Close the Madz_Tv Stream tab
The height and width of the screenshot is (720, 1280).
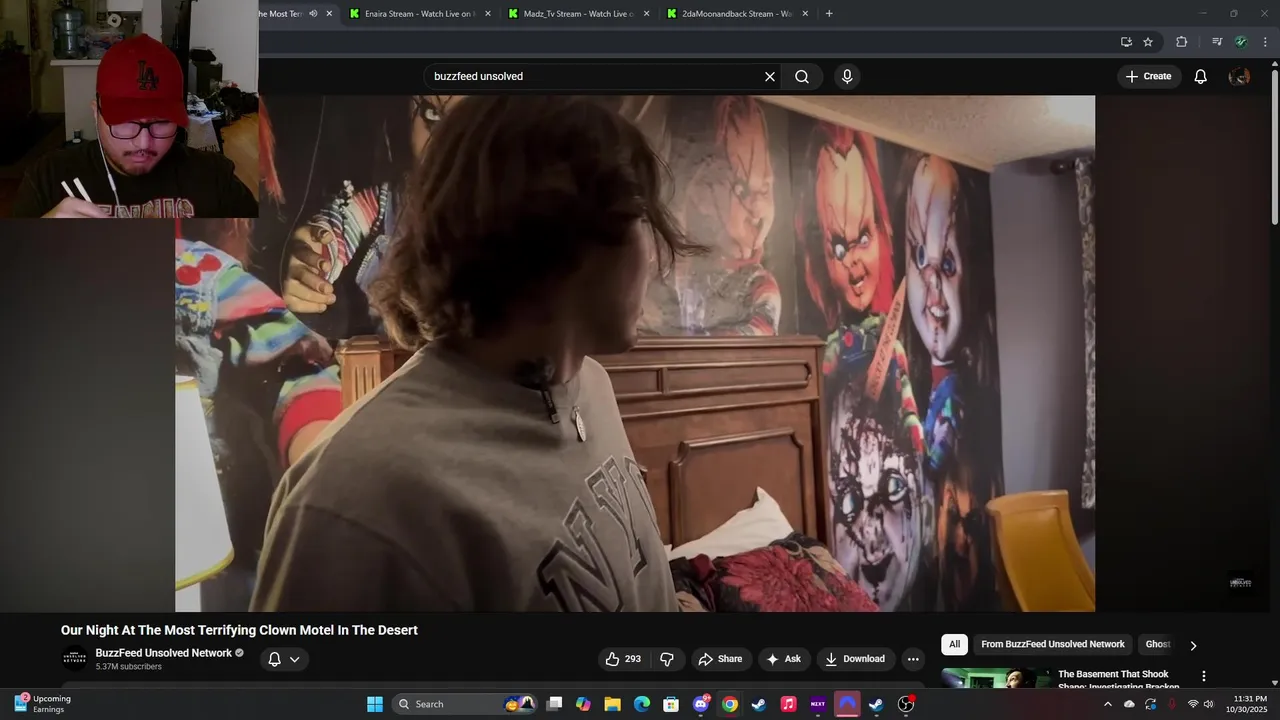646,14
